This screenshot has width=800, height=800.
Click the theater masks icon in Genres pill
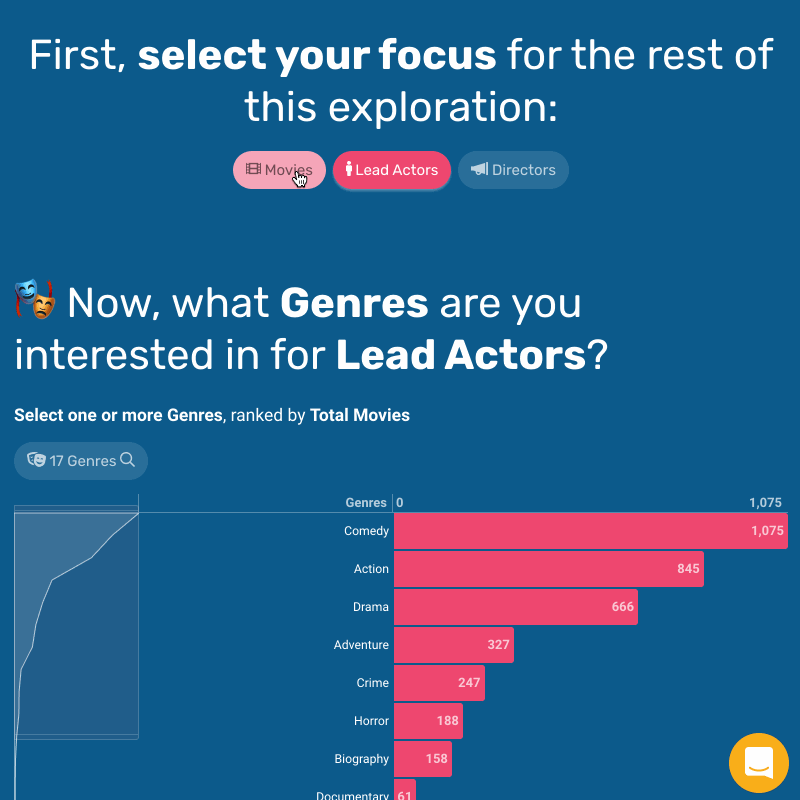(x=37, y=460)
